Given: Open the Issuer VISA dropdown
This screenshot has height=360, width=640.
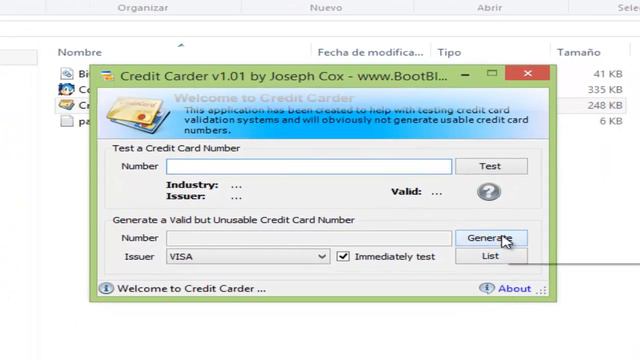Looking at the screenshot, I should (248, 256).
